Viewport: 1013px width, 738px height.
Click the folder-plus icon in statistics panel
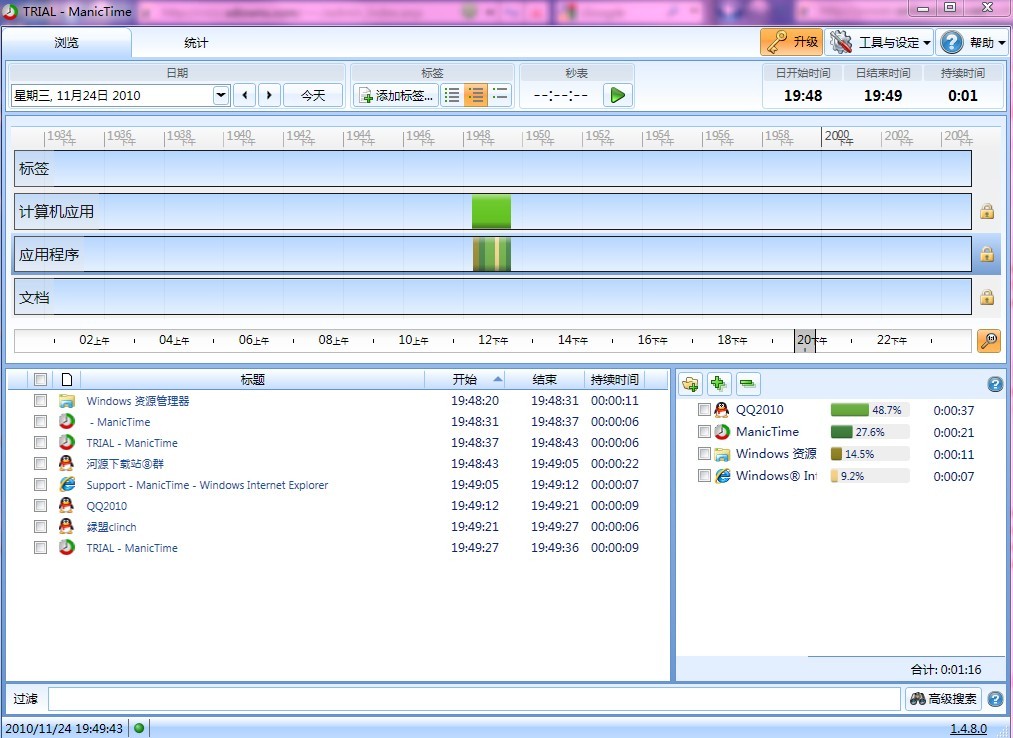coord(691,384)
